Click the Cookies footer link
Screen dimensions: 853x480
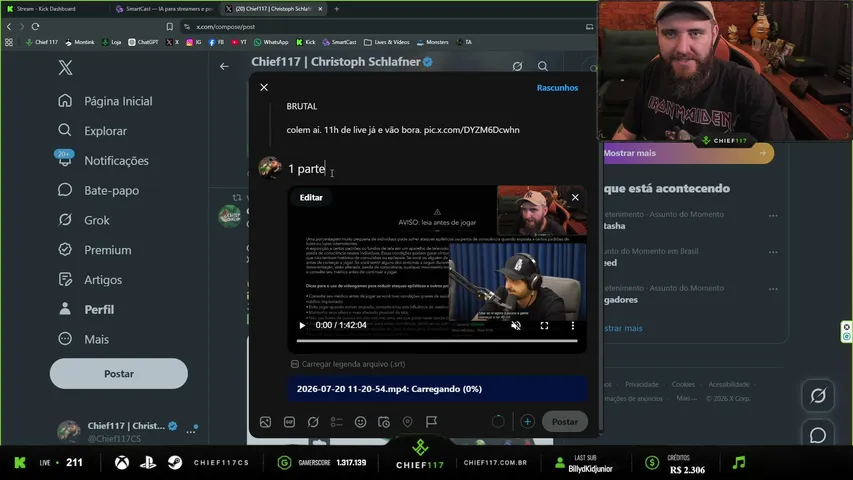click(683, 384)
